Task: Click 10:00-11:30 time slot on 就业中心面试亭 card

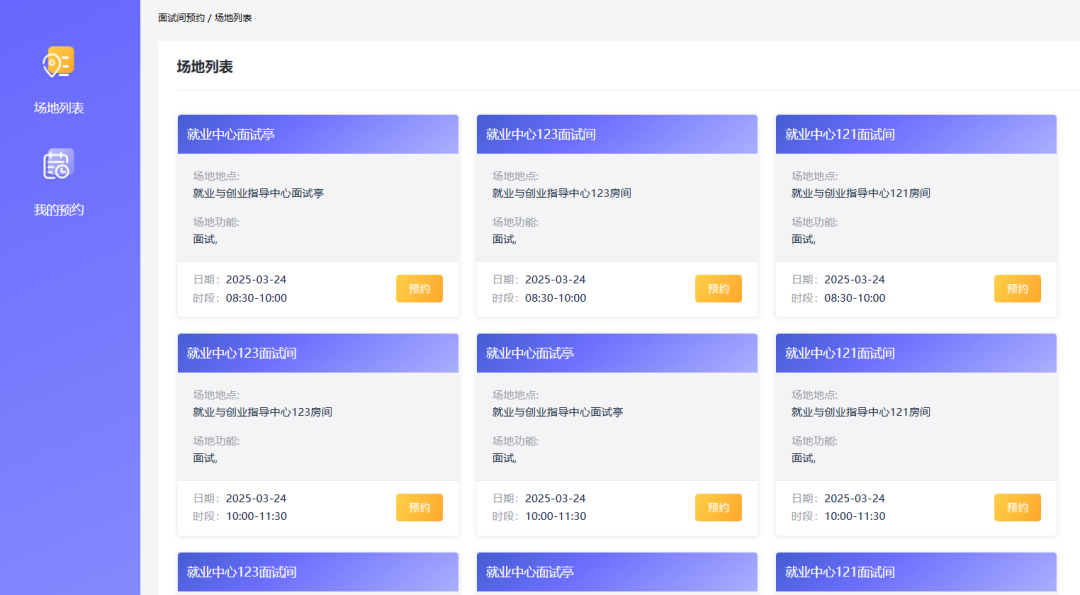Action: pyautogui.click(x=555, y=516)
